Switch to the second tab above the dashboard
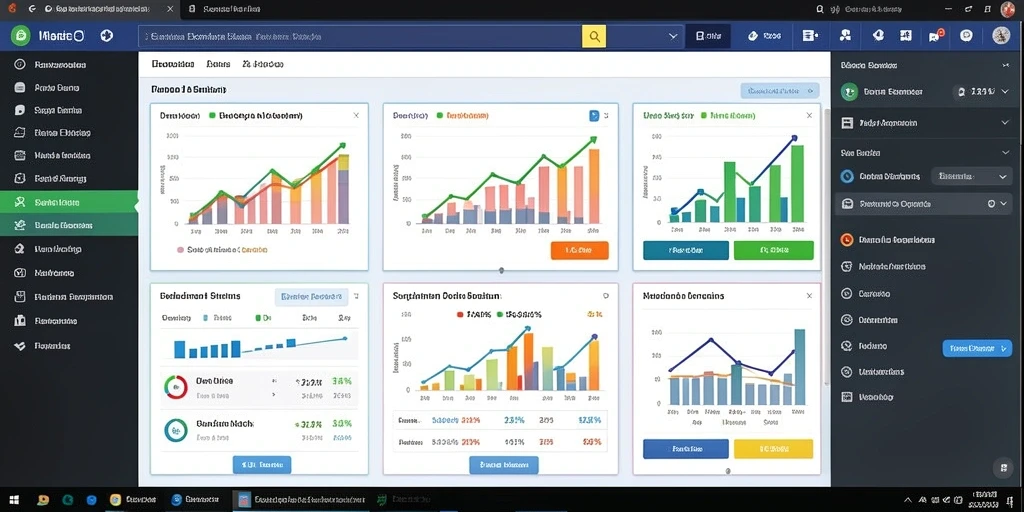1024x512 pixels. tap(218, 64)
